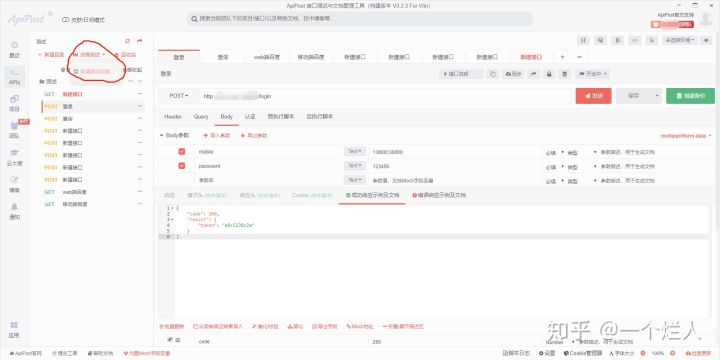Click the code view icon in top-right toolbar
The width and height of the screenshot is (720, 360).
tap(635, 40)
